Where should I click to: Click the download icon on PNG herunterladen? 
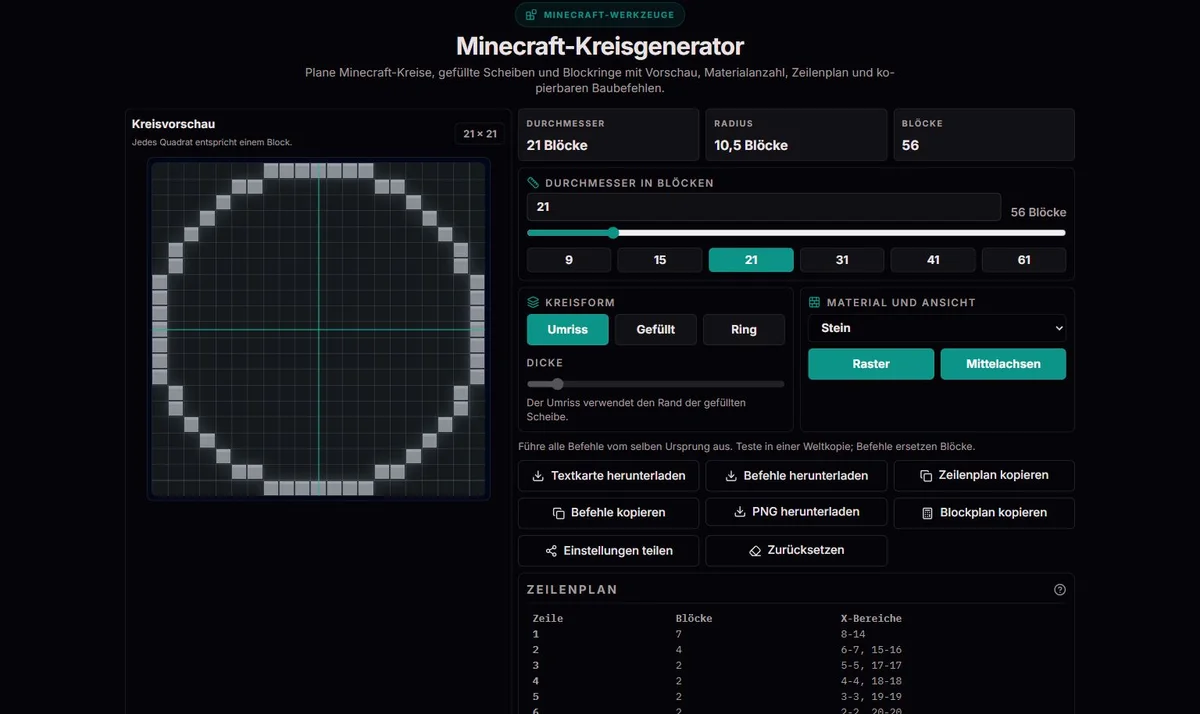[x=740, y=512]
